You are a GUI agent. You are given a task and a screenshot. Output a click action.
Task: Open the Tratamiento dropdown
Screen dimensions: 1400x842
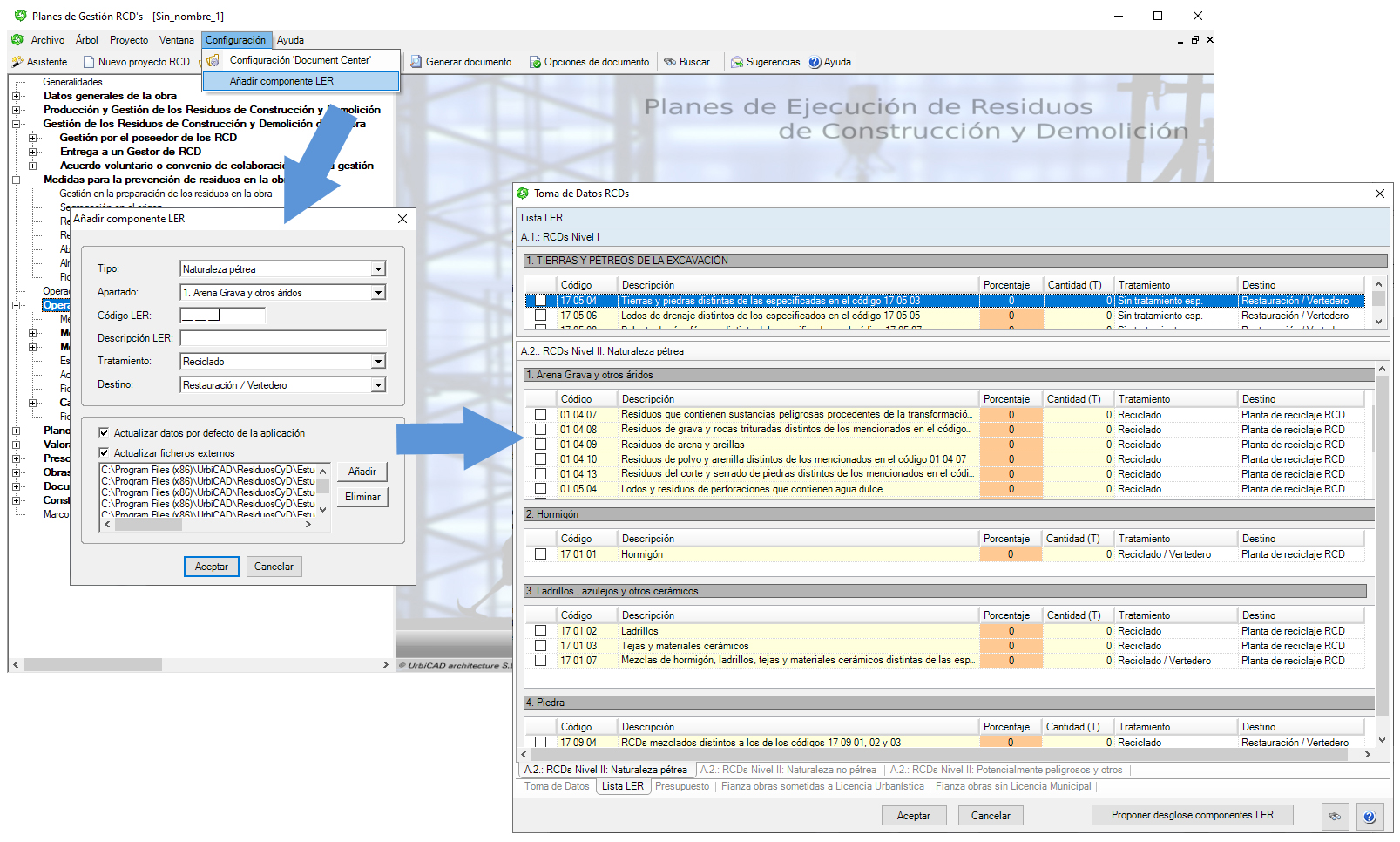tap(378, 362)
